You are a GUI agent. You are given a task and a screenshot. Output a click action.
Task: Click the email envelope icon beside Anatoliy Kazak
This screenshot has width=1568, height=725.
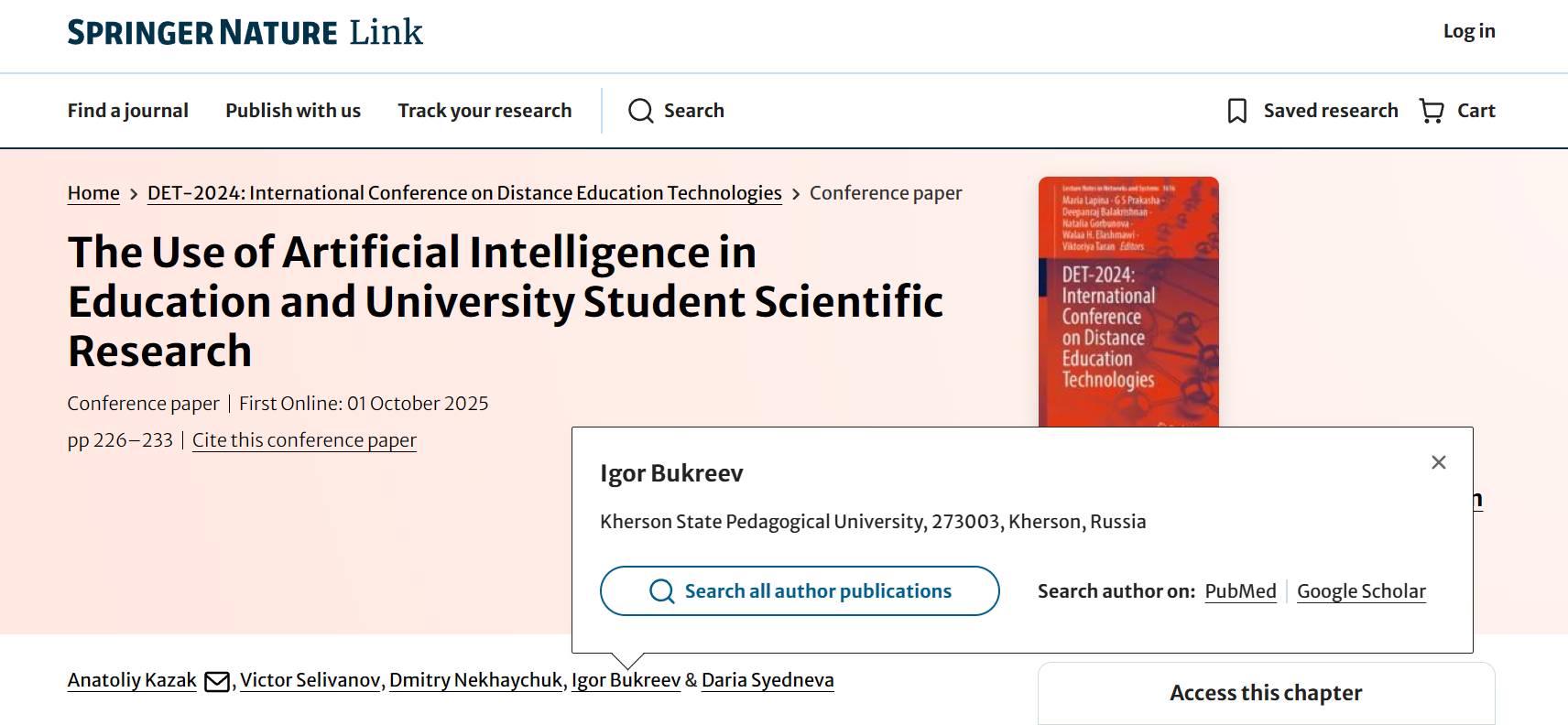pyautogui.click(x=217, y=681)
